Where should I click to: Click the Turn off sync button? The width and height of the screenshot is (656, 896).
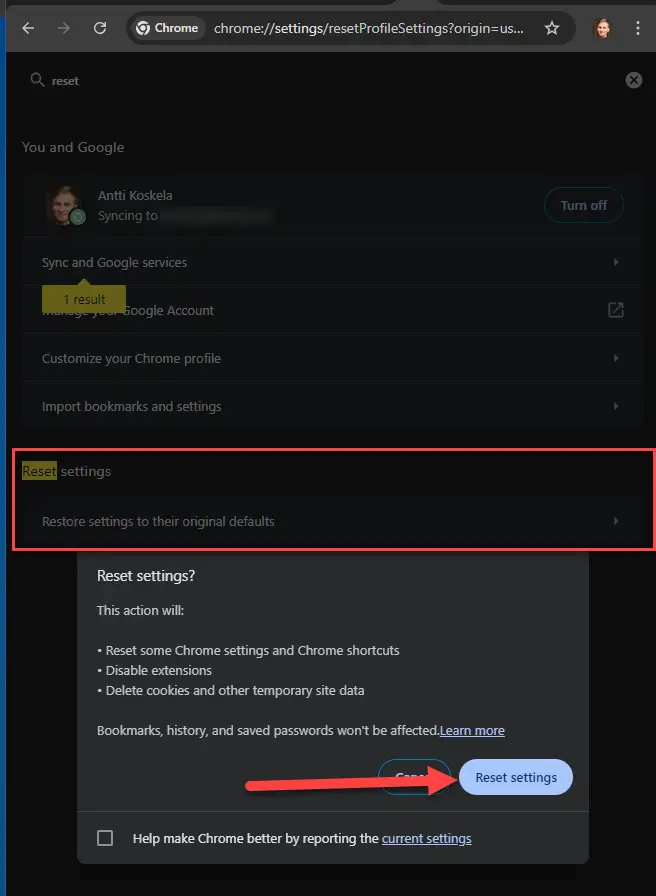(x=583, y=205)
